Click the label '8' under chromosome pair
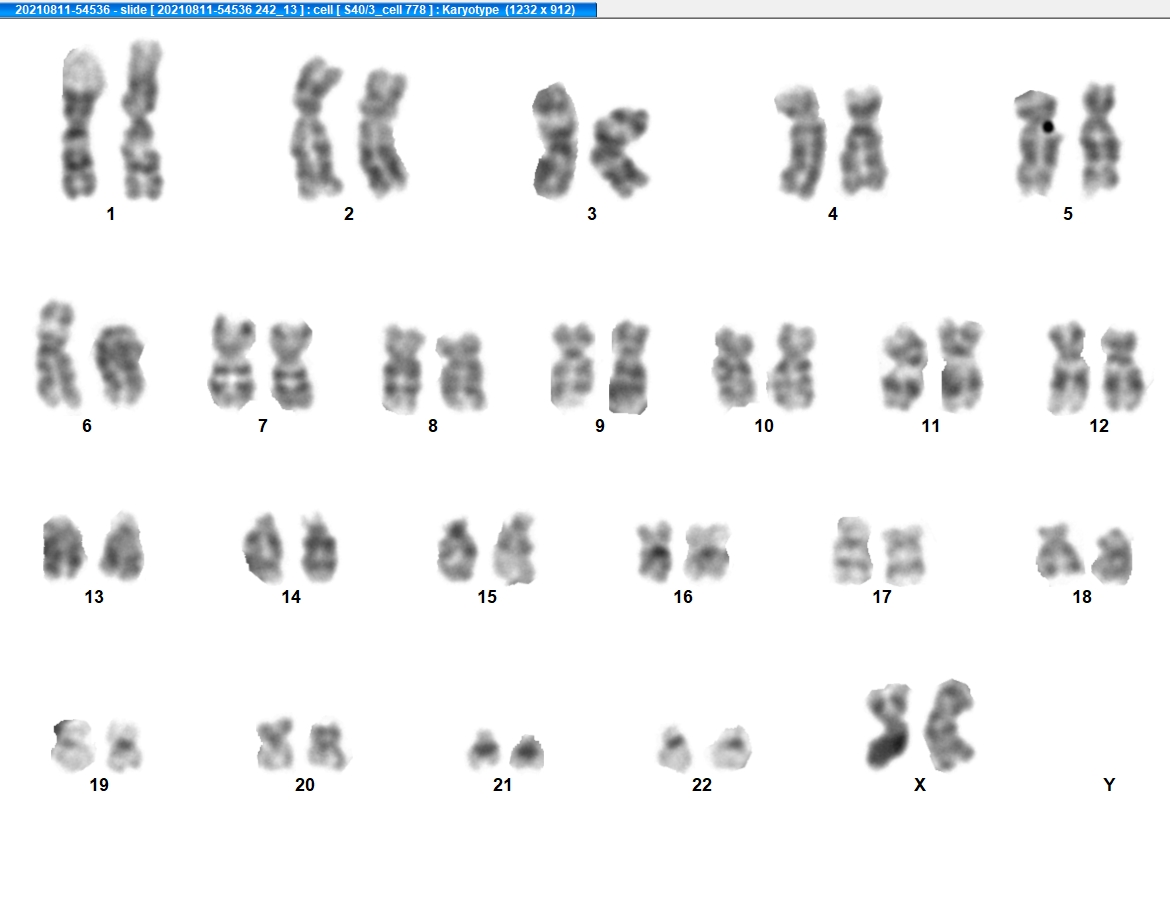 433,426
